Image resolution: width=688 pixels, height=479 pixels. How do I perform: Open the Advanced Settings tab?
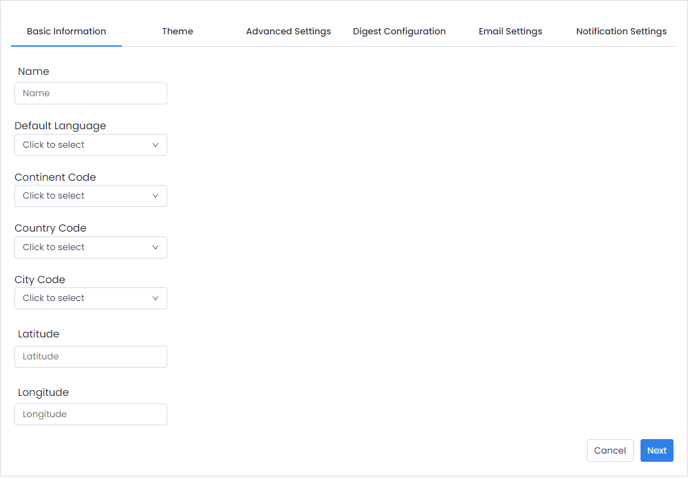[x=288, y=31]
